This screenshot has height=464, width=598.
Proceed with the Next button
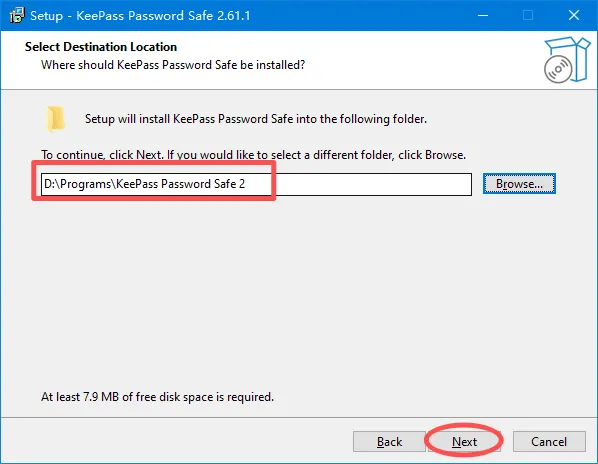pos(464,442)
